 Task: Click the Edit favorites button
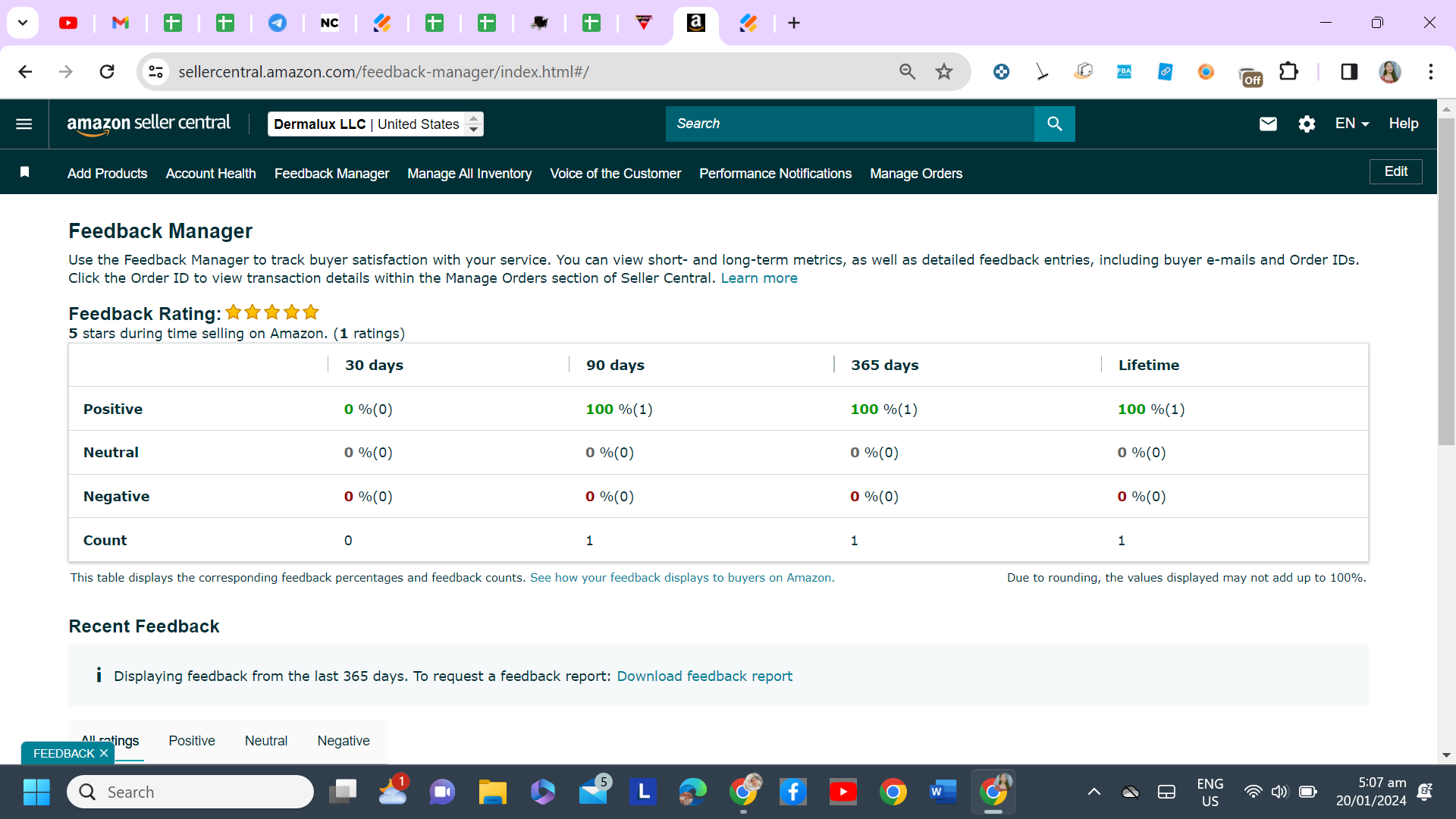pyautogui.click(x=1395, y=171)
